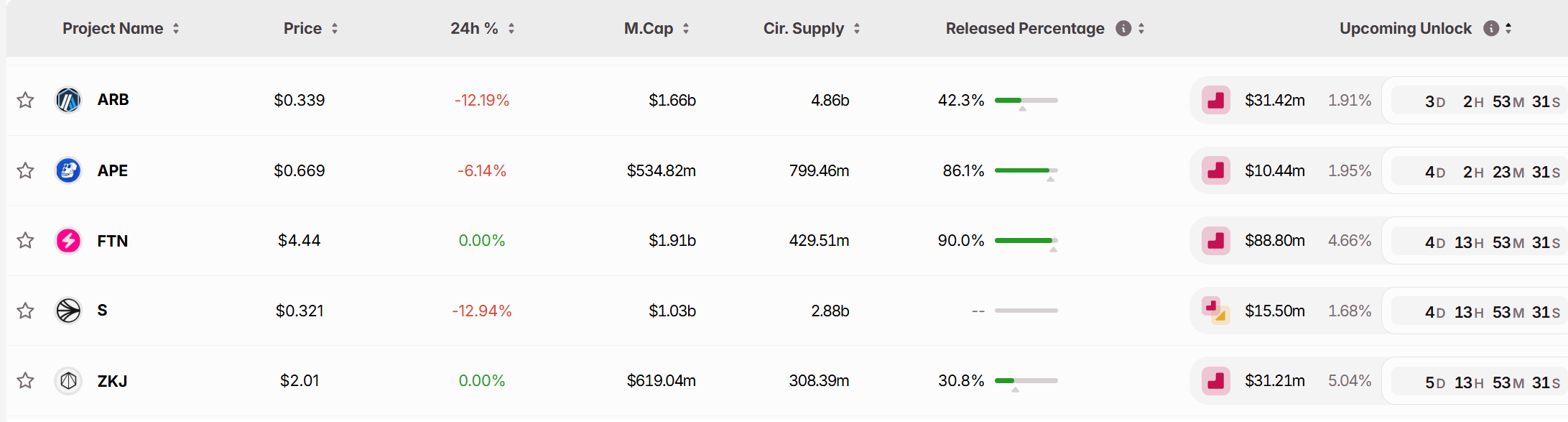Screen dimensions: 1568x422
Task: Toggle the FTN watchlist star
Action: tap(26, 240)
